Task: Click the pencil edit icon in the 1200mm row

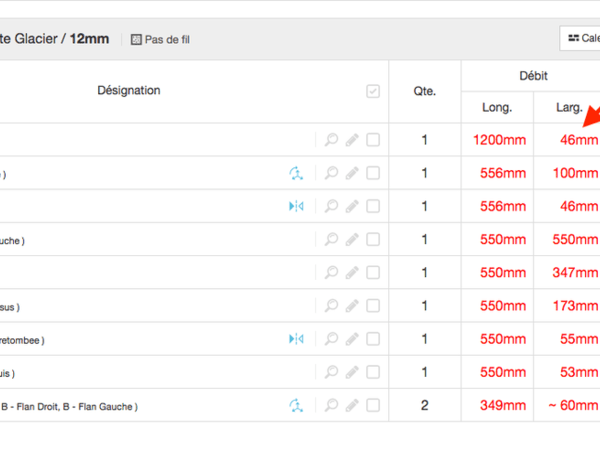Action: pyautogui.click(x=352, y=140)
